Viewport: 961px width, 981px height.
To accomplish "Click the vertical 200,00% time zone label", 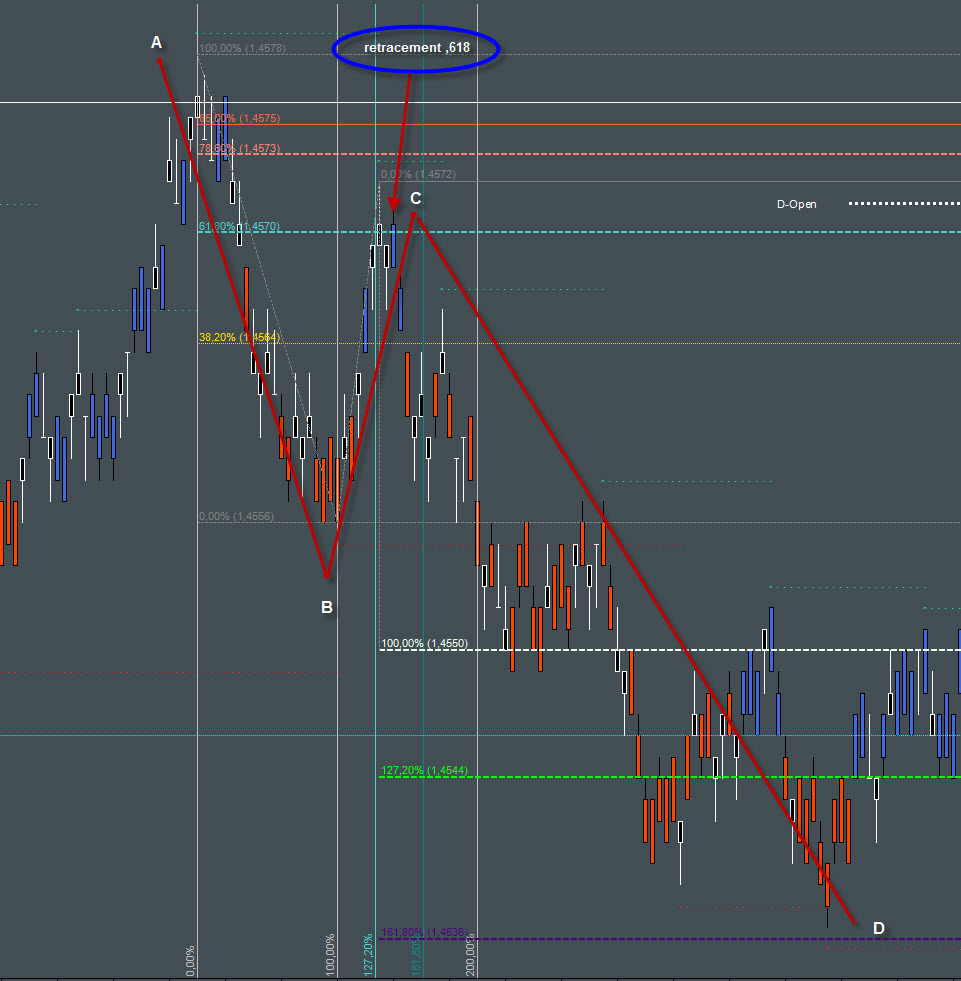I will (470, 955).
